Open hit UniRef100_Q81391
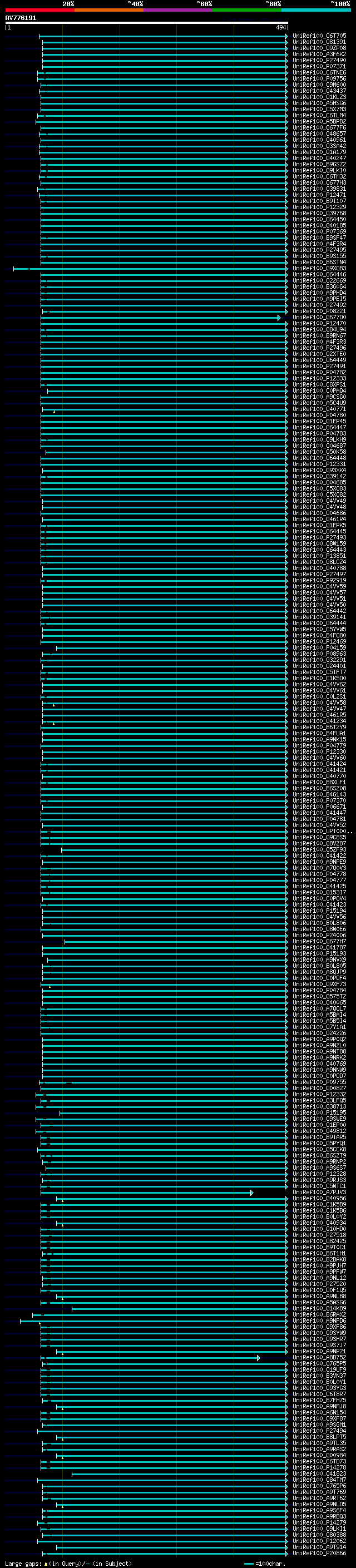 click(319, 42)
